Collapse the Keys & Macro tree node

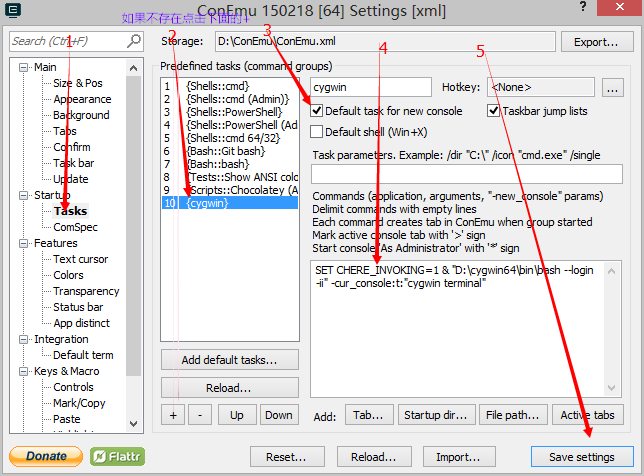[24, 372]
